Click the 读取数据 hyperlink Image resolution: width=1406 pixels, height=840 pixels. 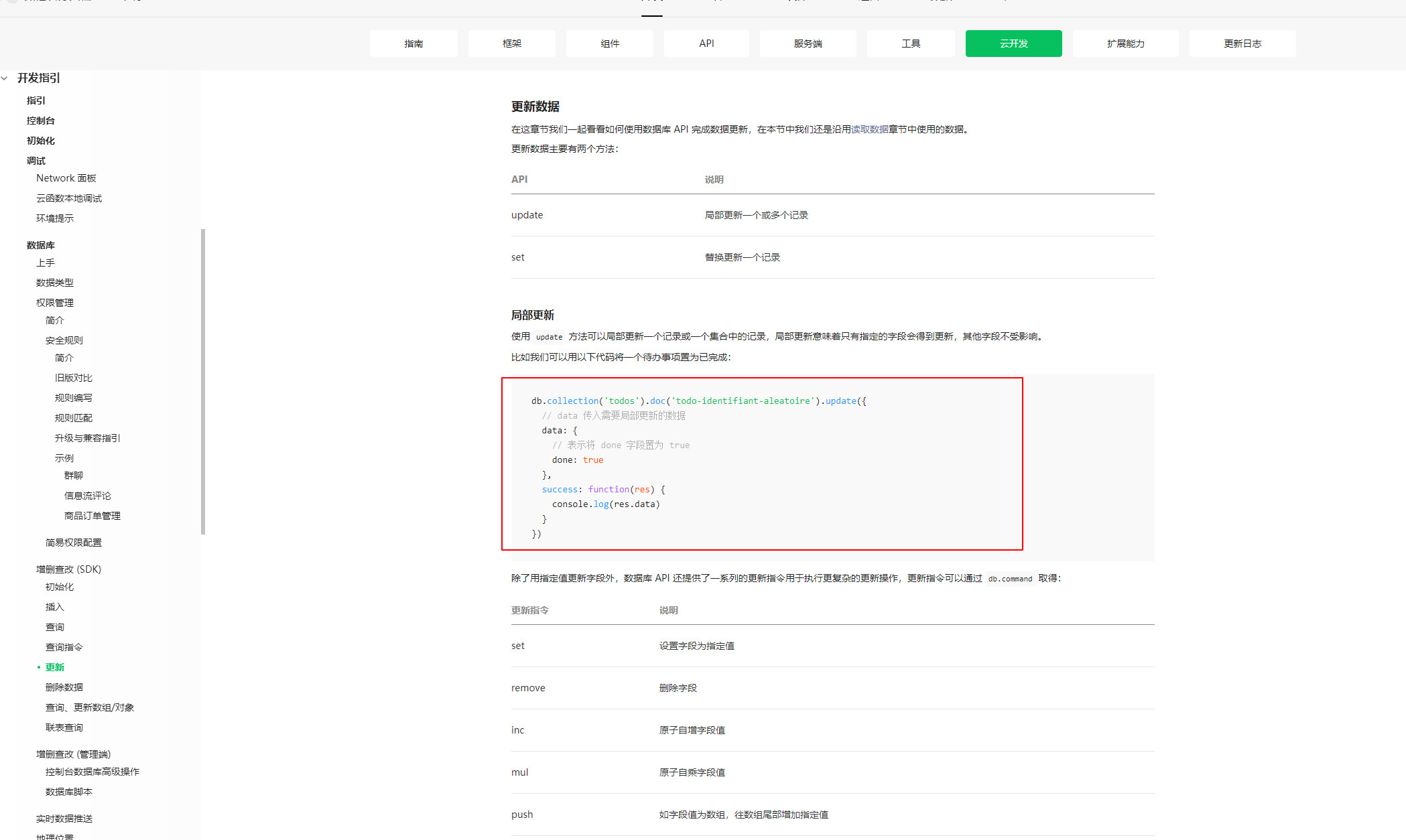point(869,129)
